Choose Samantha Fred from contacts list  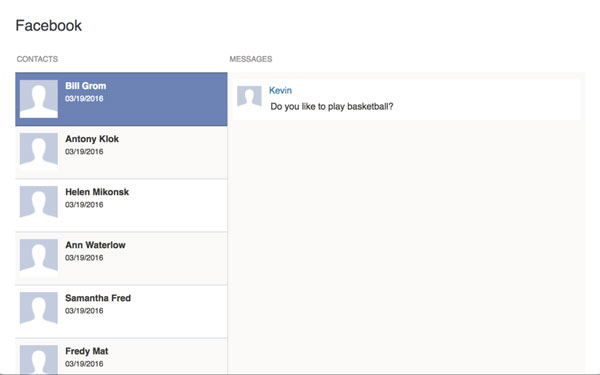[121, 311]
